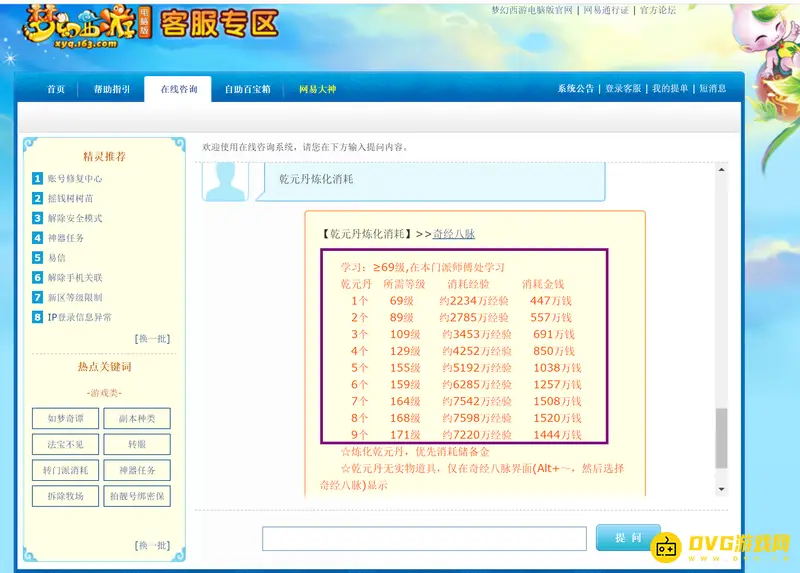Click the chat area scrollbar thumb

tap(721, 438)
